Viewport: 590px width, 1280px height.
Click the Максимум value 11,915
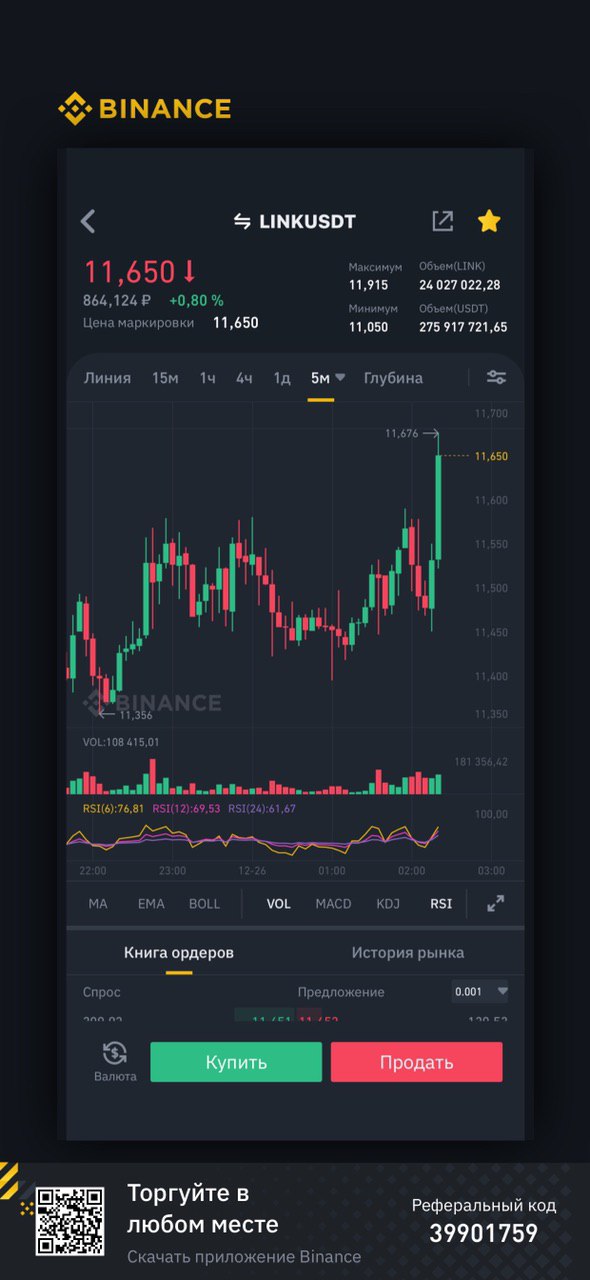(368, 285)
